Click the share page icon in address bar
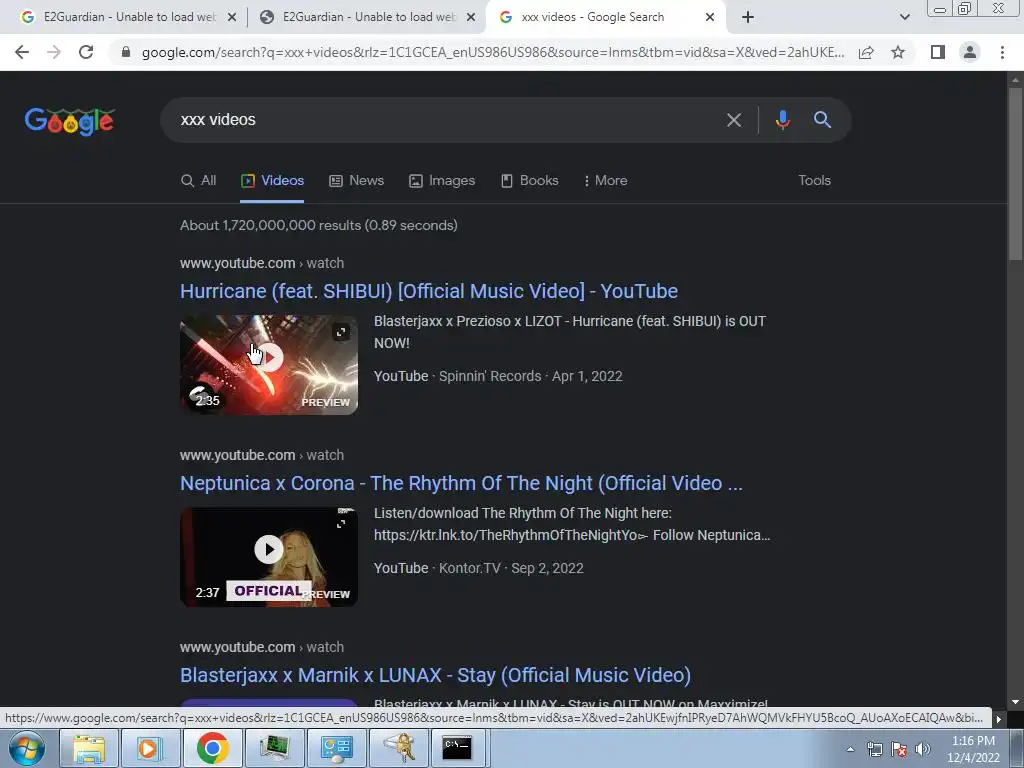This screenshot has width=1024, height=768. [x=866, y=52]
